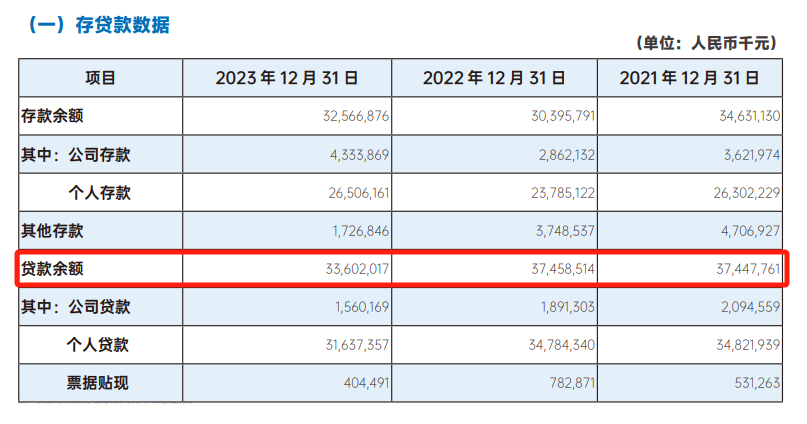Click the 存款余额 row label
This screenshot has height=424, width=807.
(x=52, y=116)
